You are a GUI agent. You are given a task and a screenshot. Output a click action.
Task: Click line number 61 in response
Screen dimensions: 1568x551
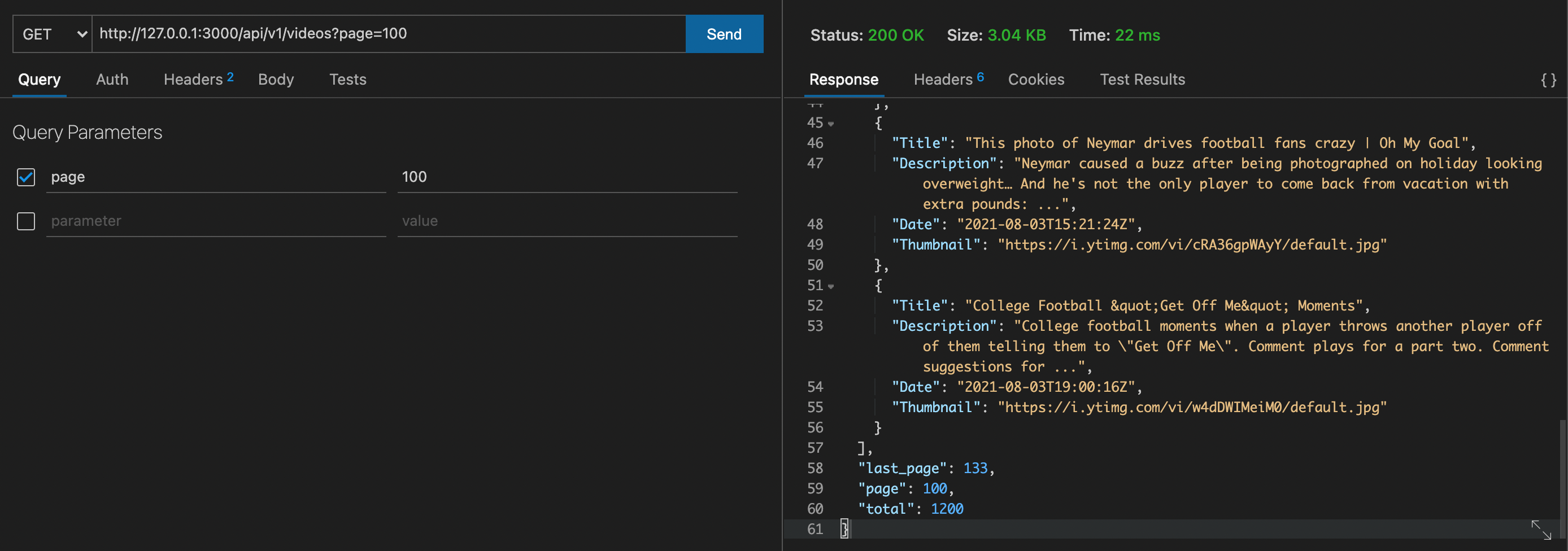[815, 529]
